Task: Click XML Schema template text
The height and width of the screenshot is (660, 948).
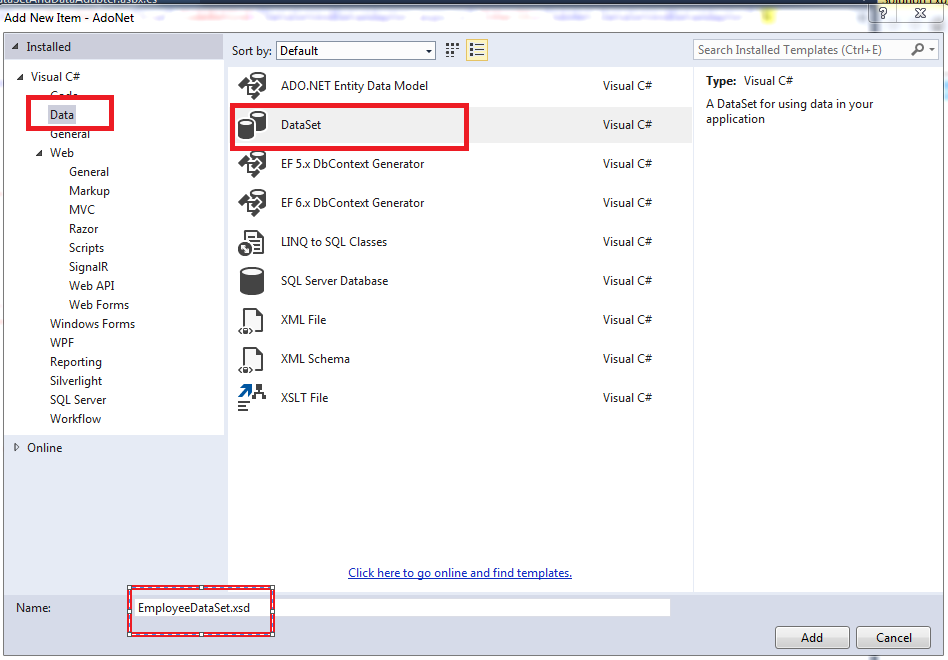Action: tap(315, 359)
